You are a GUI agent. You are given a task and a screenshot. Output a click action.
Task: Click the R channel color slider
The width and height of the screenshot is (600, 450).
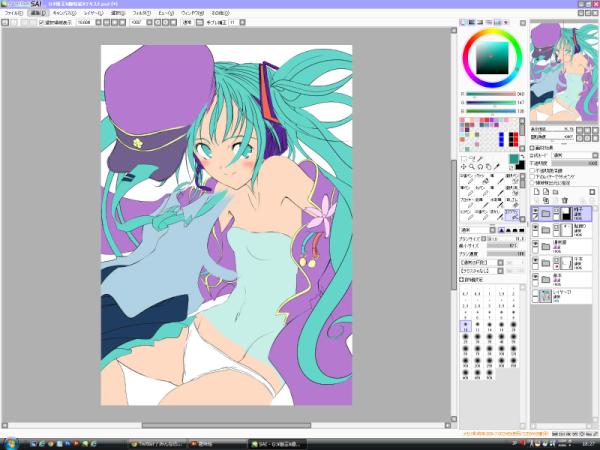491,94
